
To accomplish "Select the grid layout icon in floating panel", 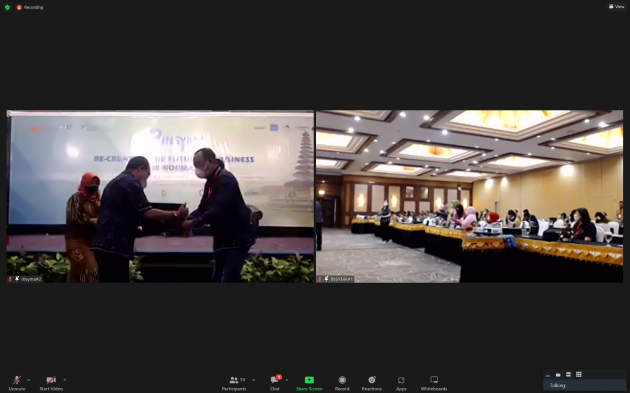I will tap(579, 375).
